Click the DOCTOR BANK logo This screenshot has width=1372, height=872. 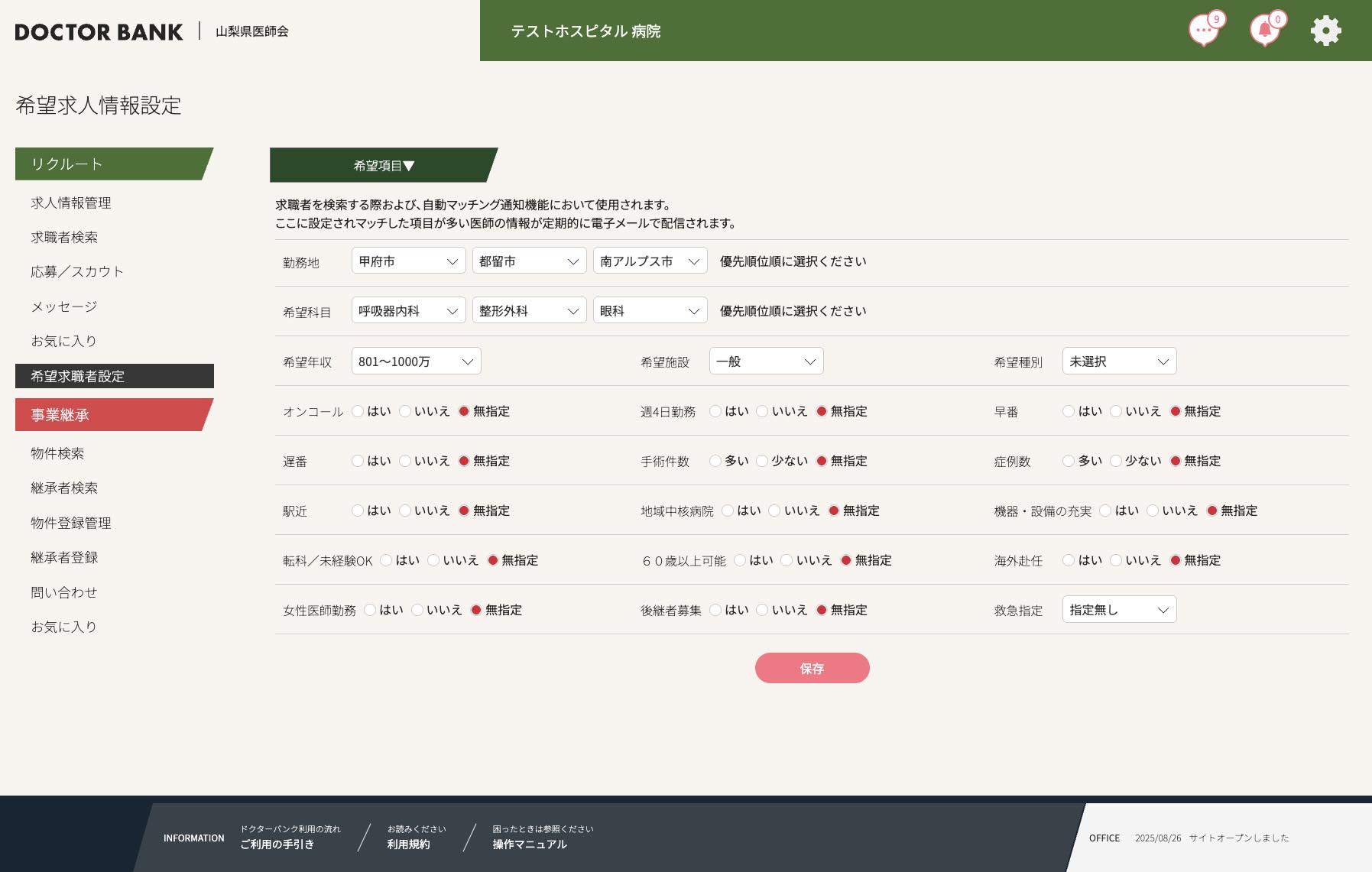pyautogui.click(x=99, y=32)
